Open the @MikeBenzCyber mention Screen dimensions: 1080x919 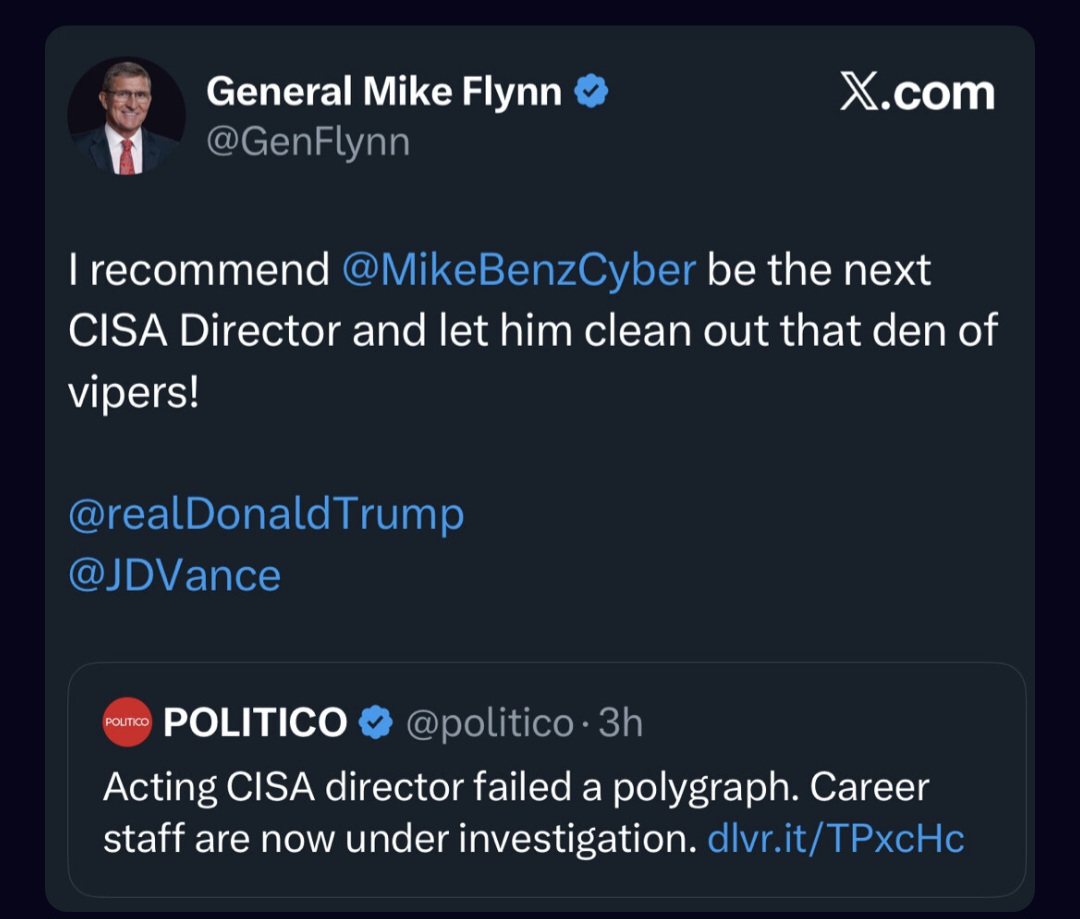pyautogui.click(x=518, y=271)
